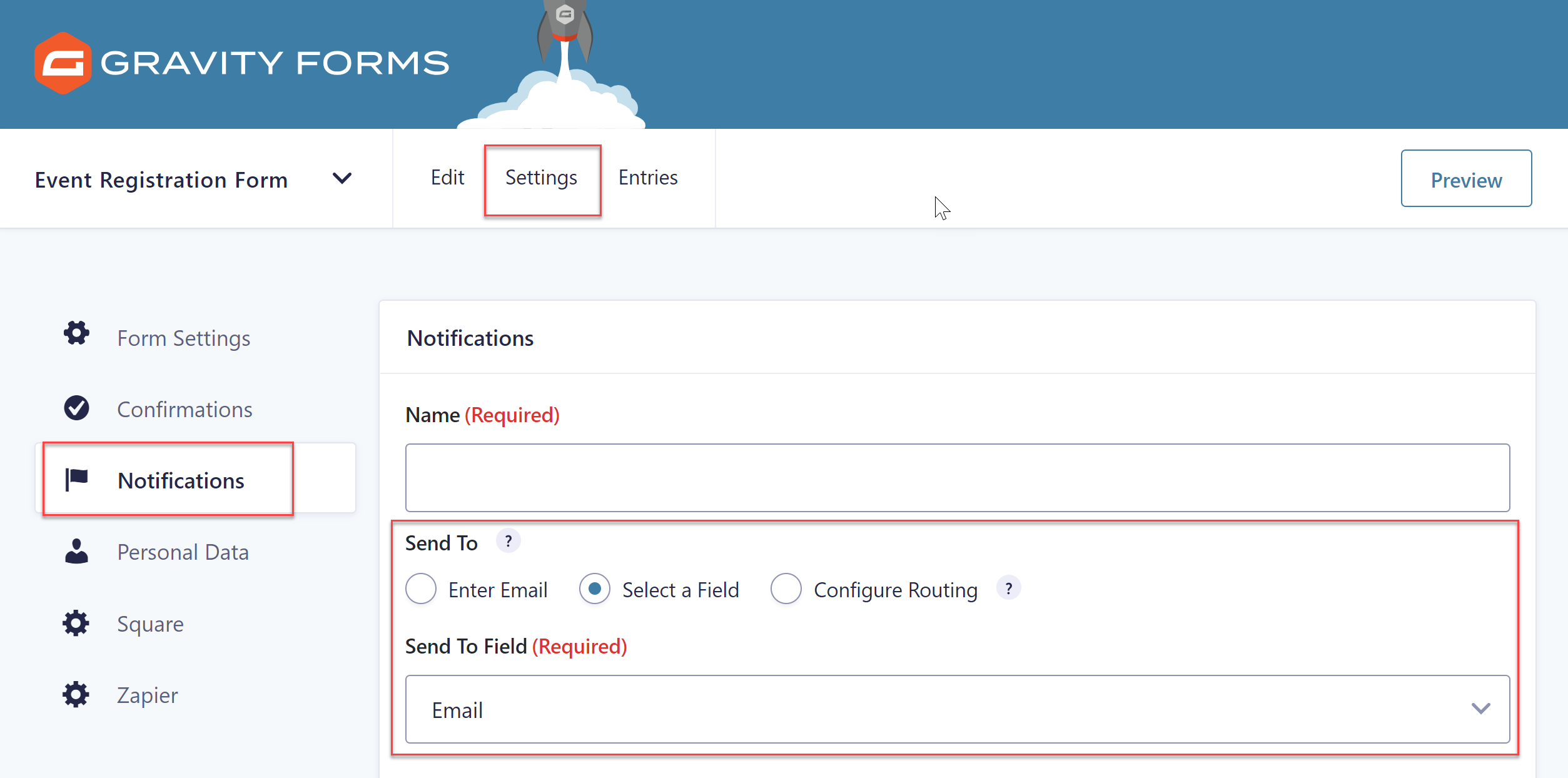Open the Settings tab

pyautogui.click(x=541, y=178)
